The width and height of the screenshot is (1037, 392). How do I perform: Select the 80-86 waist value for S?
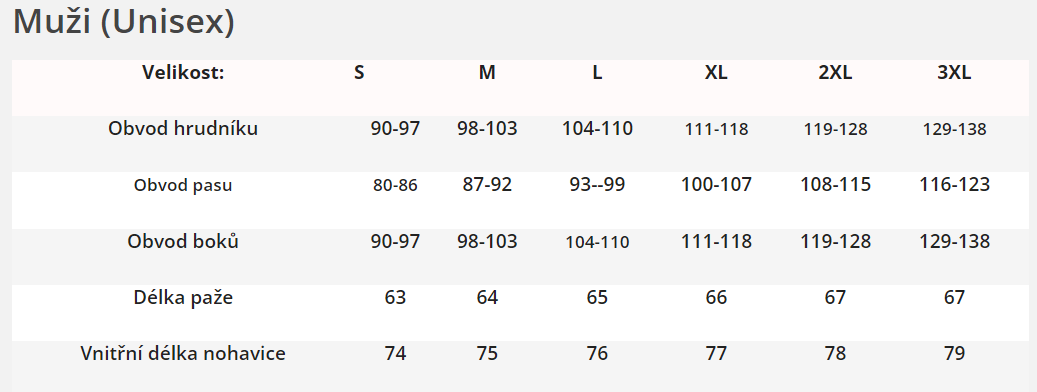point(395,186)
